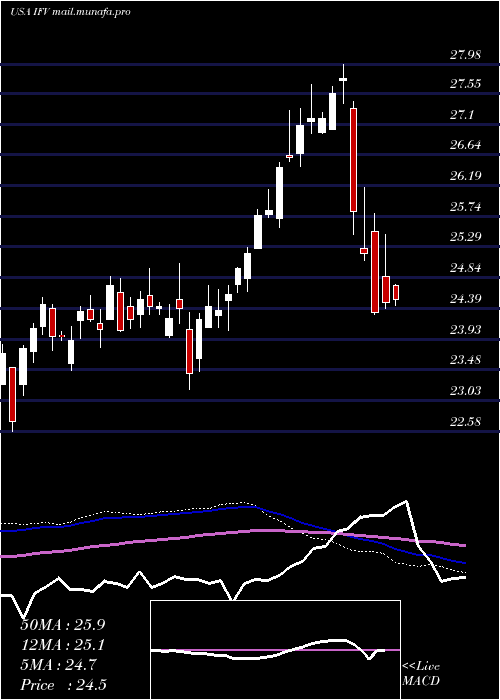
Task: Click the 25.29 price axis label
Action: pos(465,237)
